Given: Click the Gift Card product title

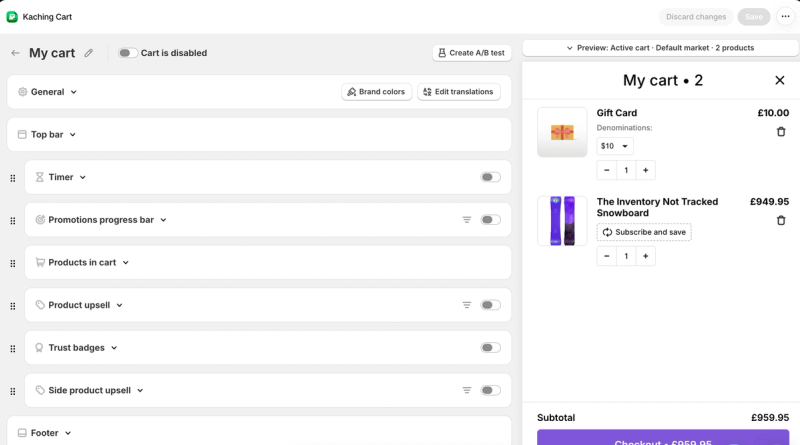Looking at the screenshot, I should 617,113.
